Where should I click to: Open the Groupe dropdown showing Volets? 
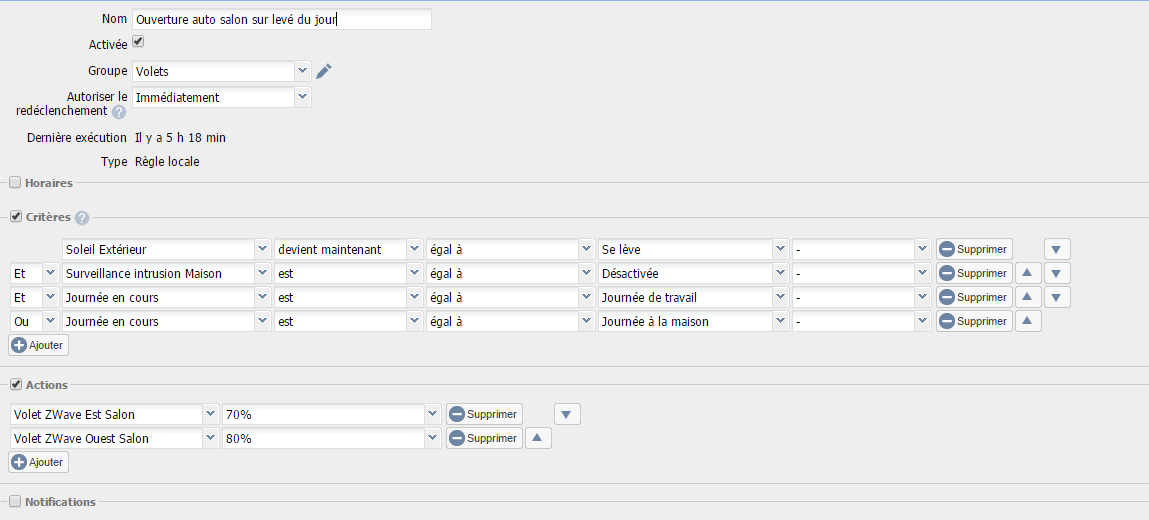tap(303, 71)
